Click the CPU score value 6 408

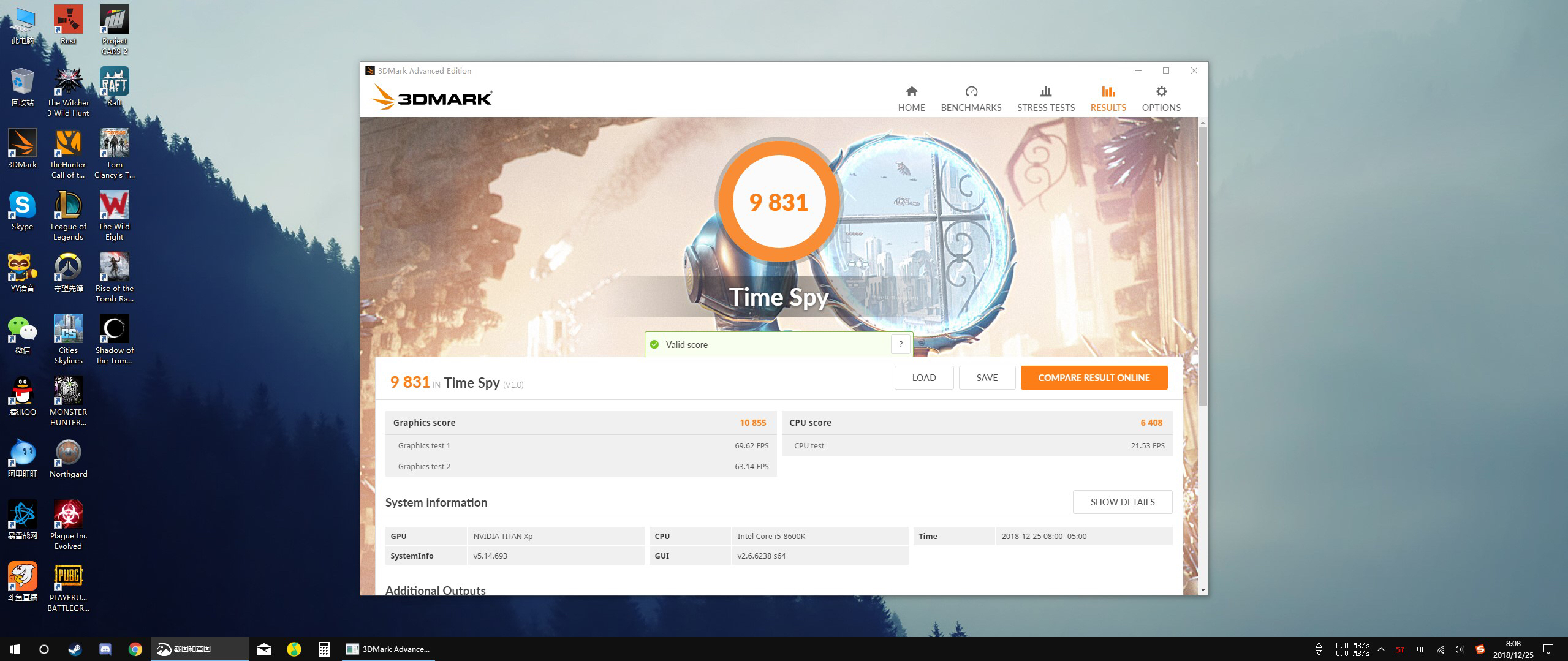(x=1151, y=423)
